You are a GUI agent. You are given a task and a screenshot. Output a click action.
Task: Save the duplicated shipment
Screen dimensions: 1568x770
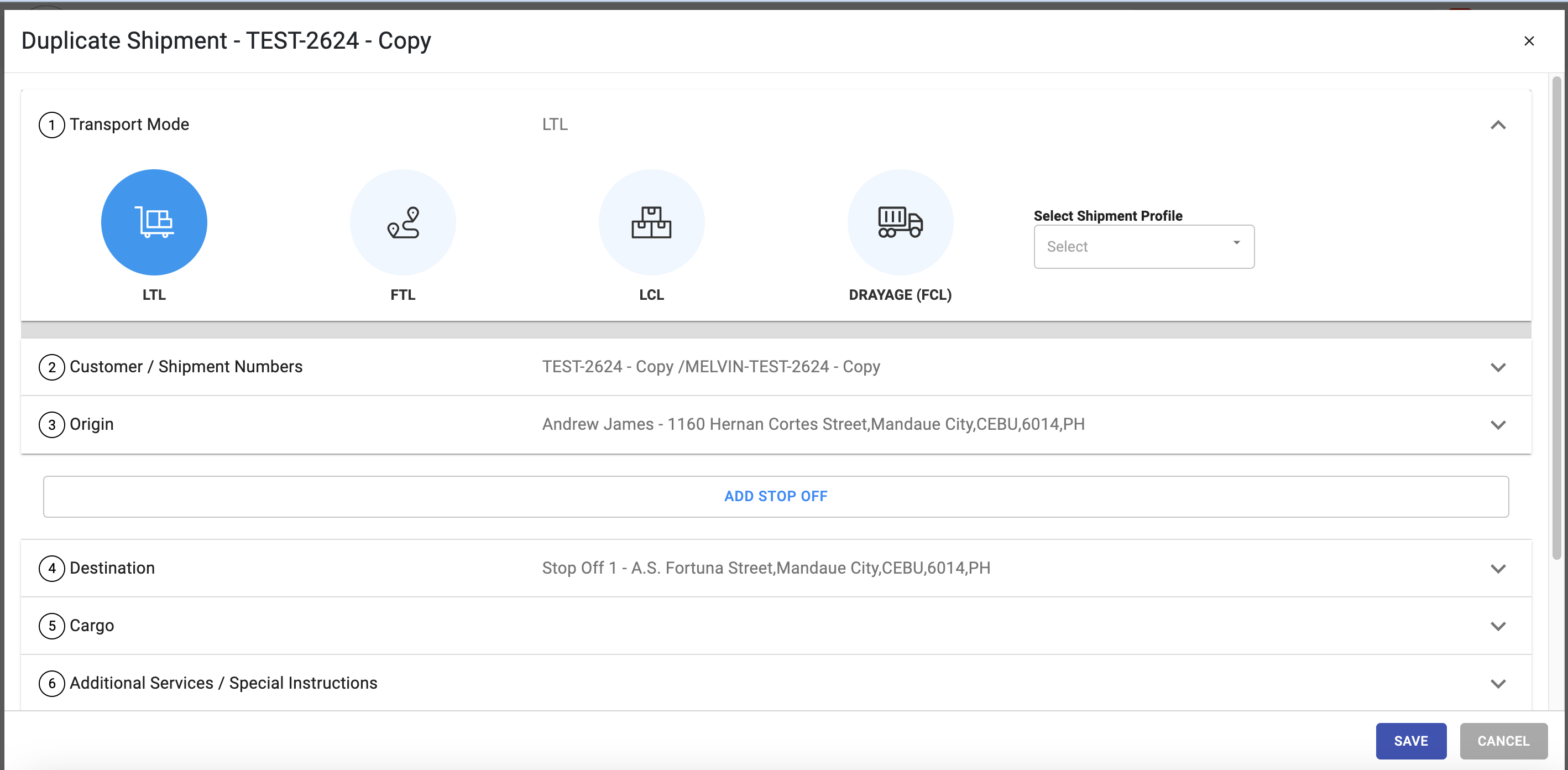[1411, 741]
